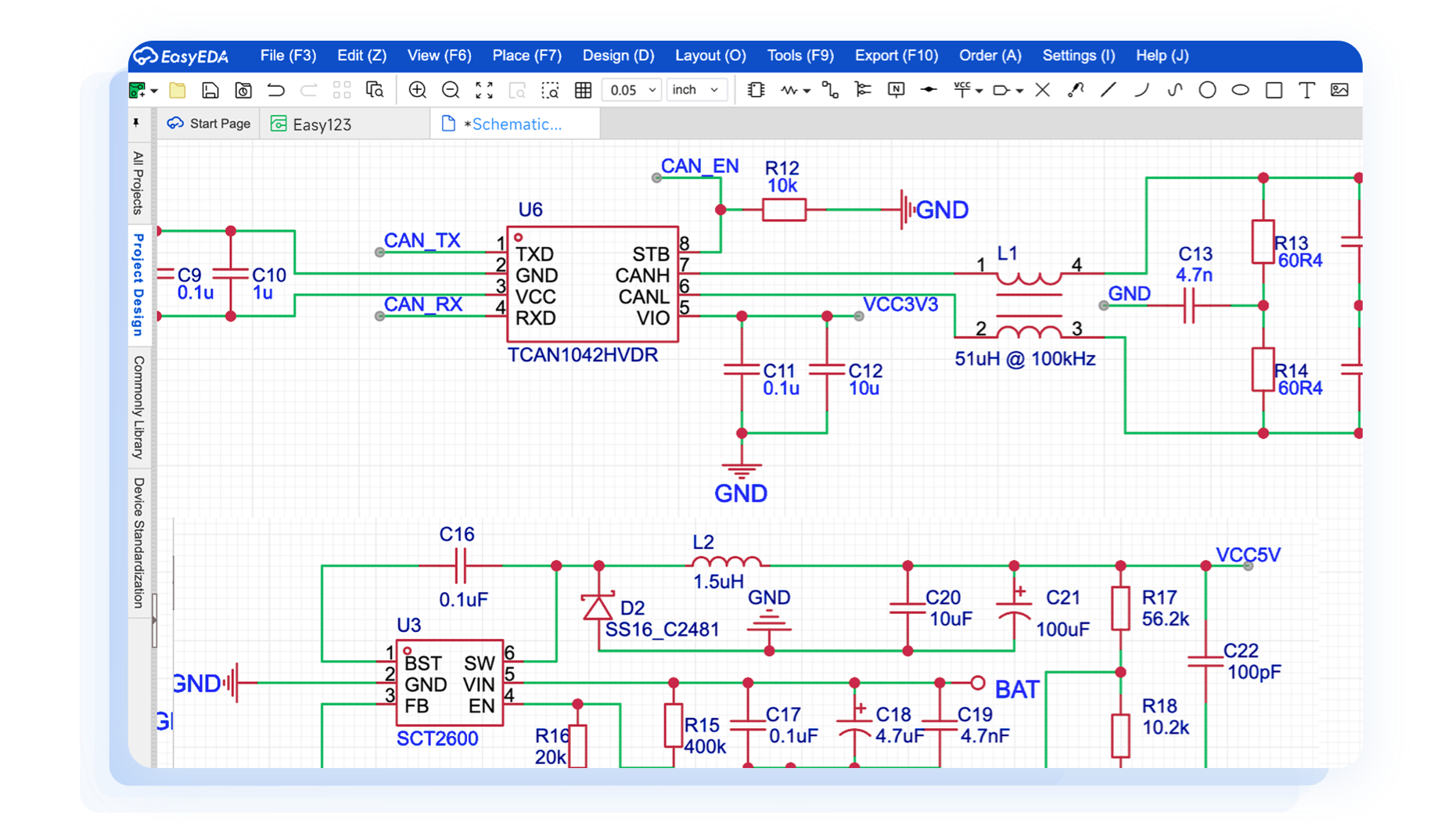Image resolution: width=1452 pixels, height=840 pixels.
Task: Open the All Projects side panel
Action: pyautogui.click(x=138, y=182)
